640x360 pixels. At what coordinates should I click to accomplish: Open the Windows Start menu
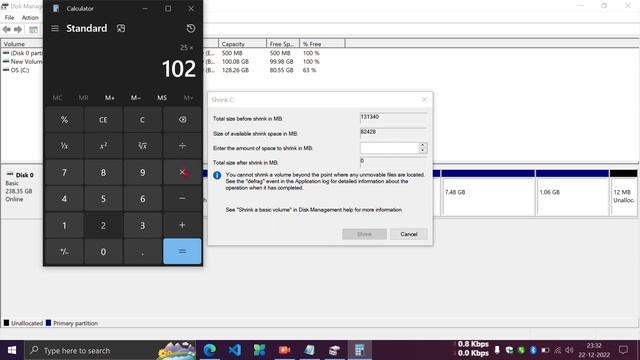pos(12,350)
